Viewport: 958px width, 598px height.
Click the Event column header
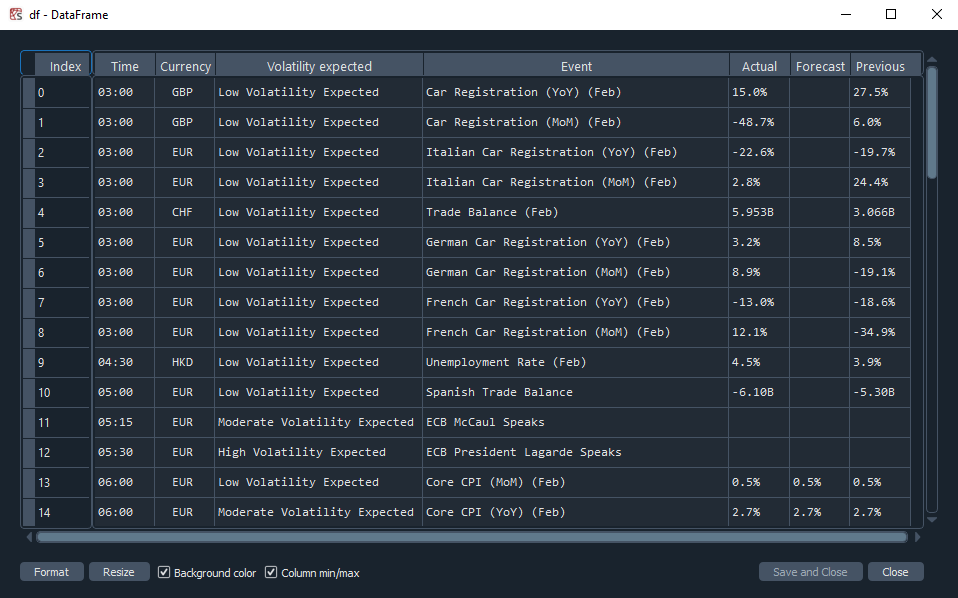tap(576, 66)
